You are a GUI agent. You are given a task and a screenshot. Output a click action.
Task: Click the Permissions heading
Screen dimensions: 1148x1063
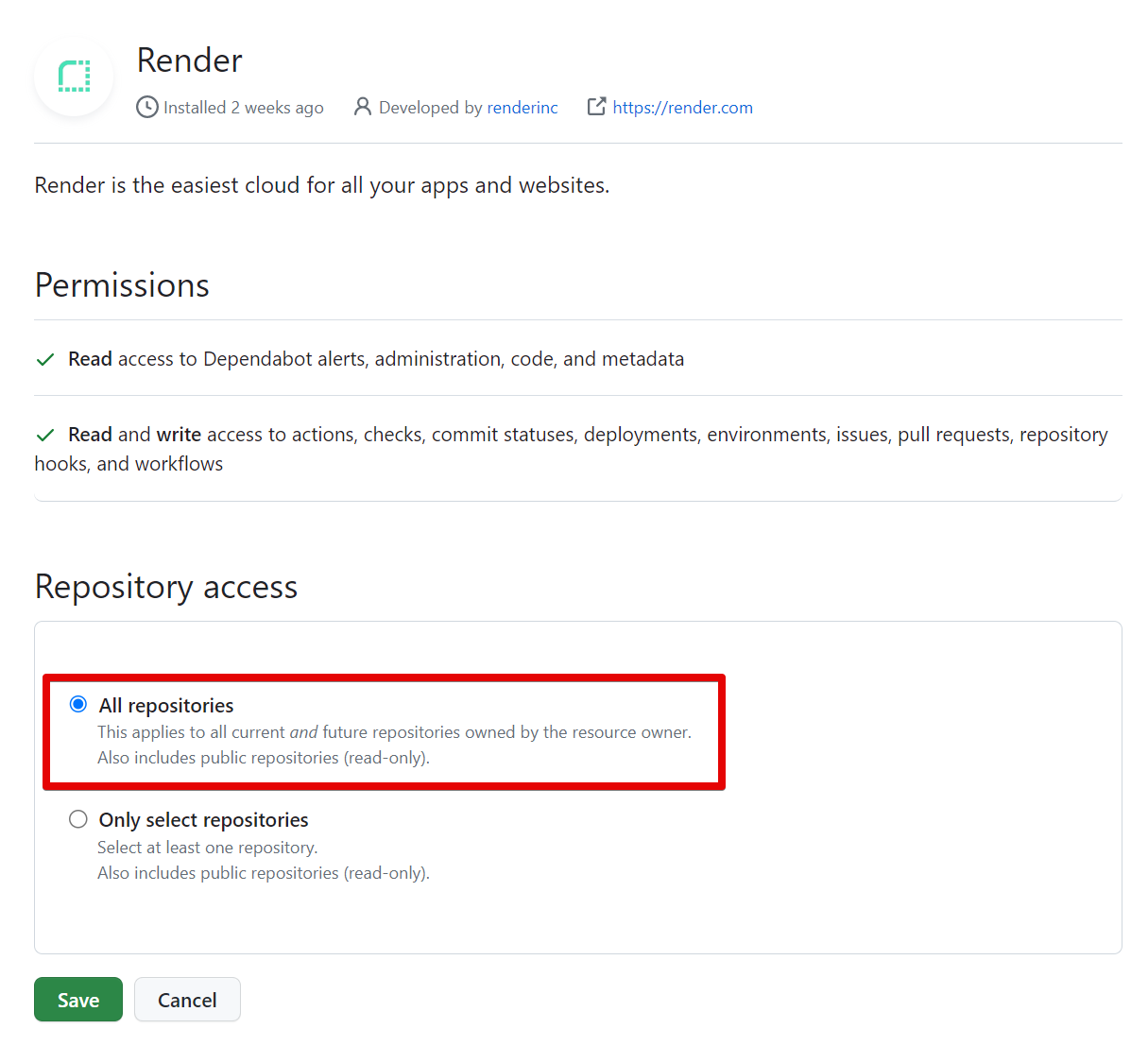point(121,285)
